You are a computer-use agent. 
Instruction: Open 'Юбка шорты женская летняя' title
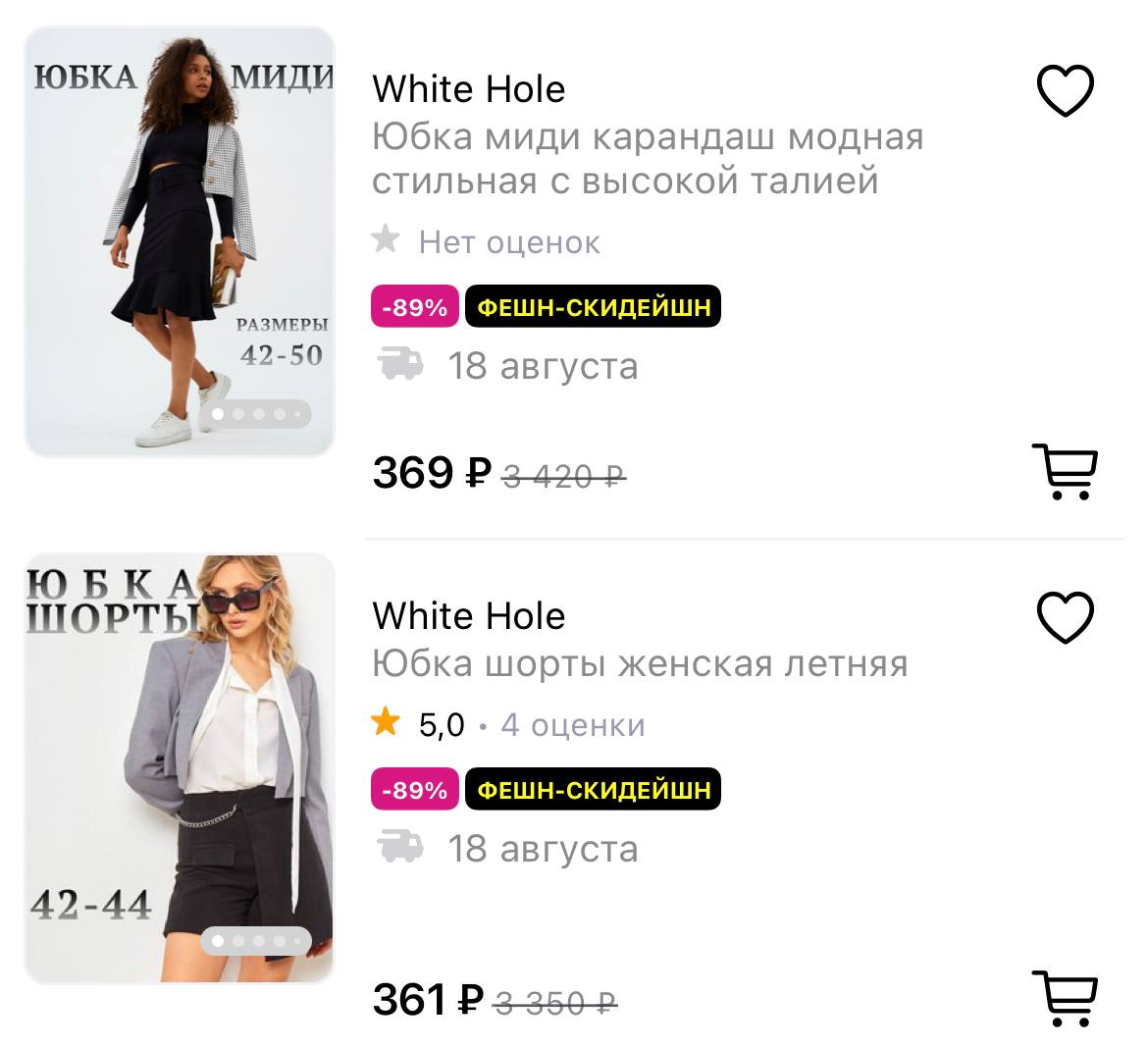[x=640, y=664]
